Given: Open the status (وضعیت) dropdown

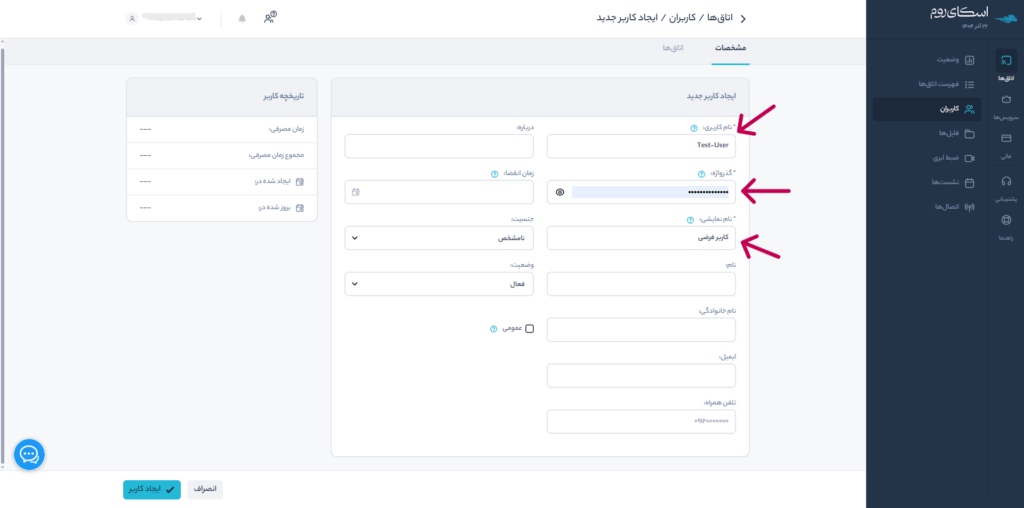Looking at the screenshot, I should click(x=439, y=284).
